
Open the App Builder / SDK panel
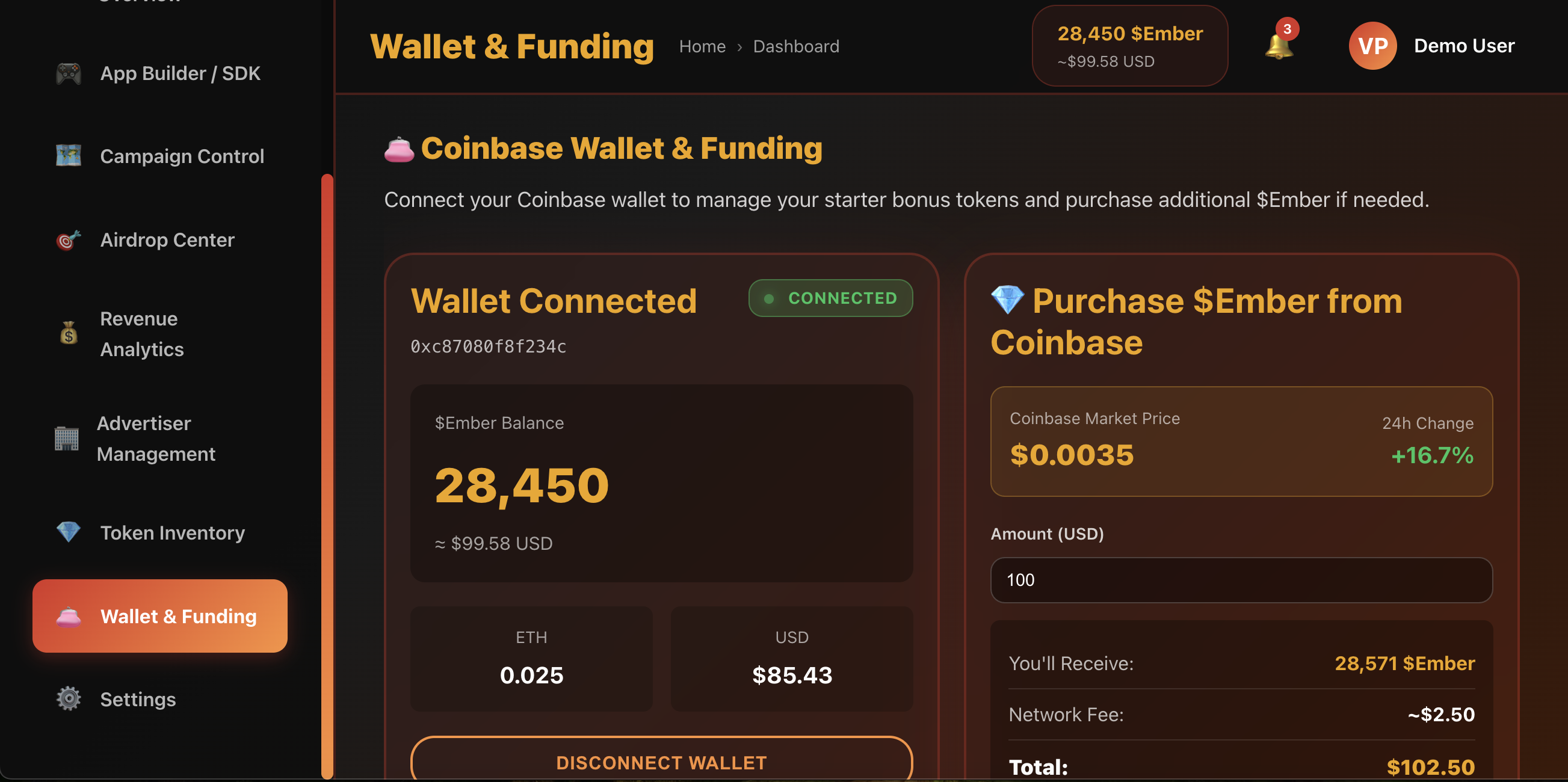[x=68, y=73]
